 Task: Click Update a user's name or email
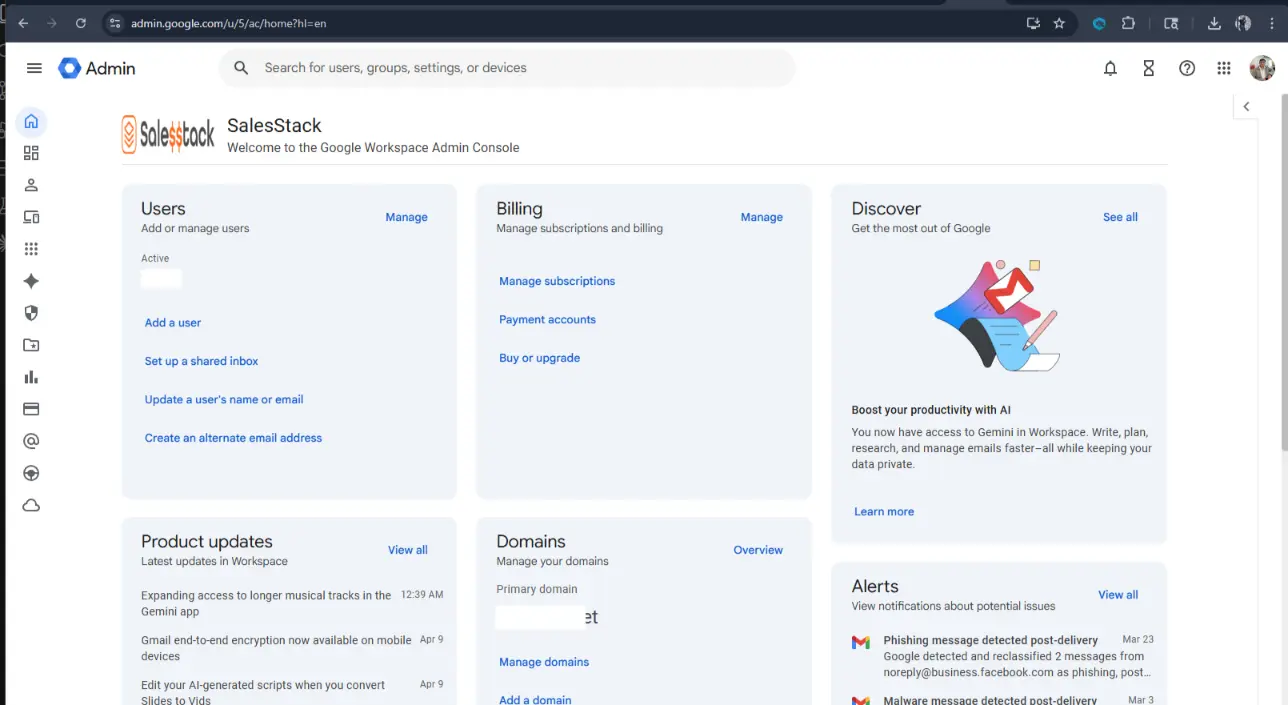pos(224,399)
